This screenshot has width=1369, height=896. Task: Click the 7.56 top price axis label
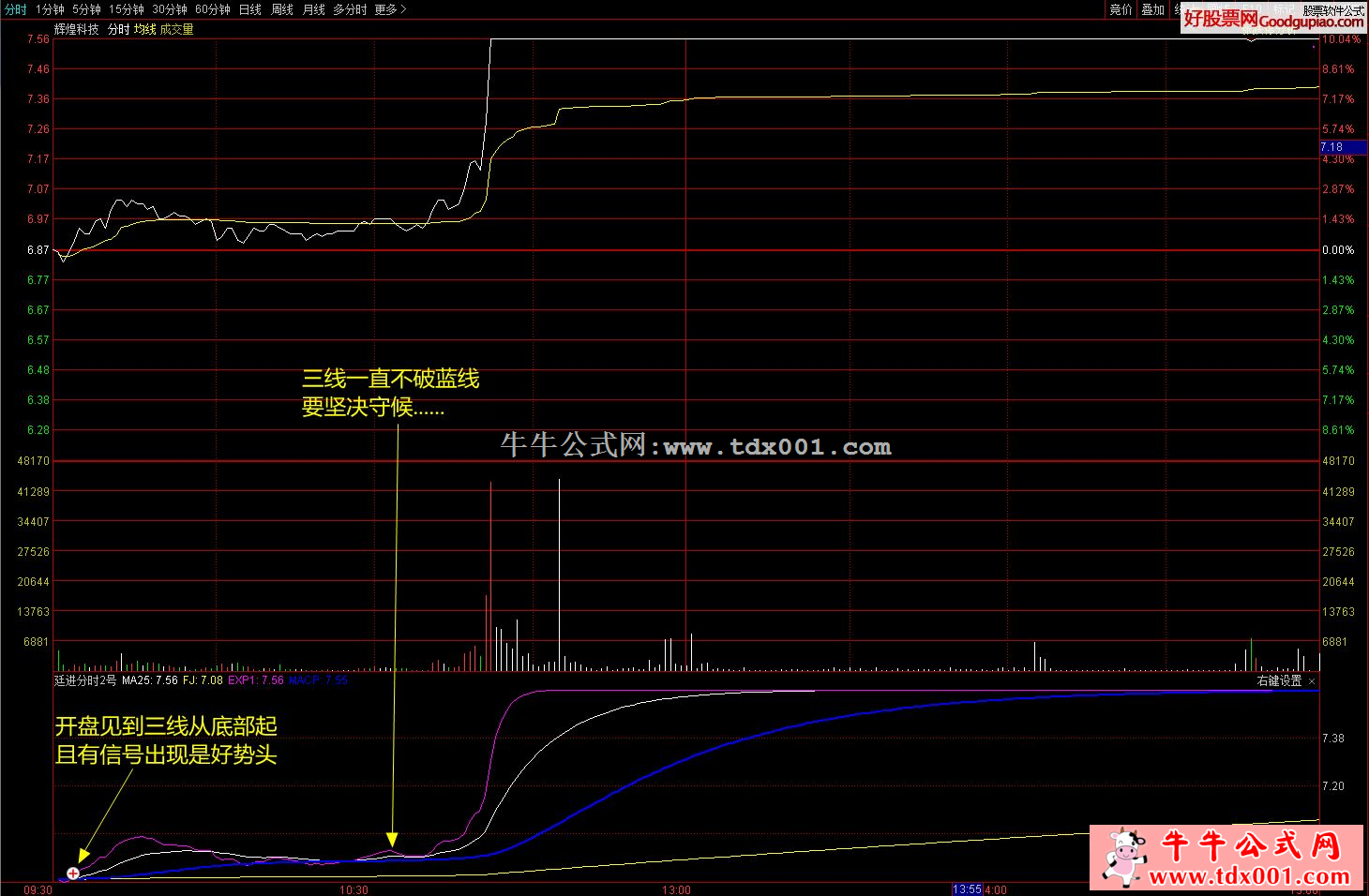coord(38,39)
